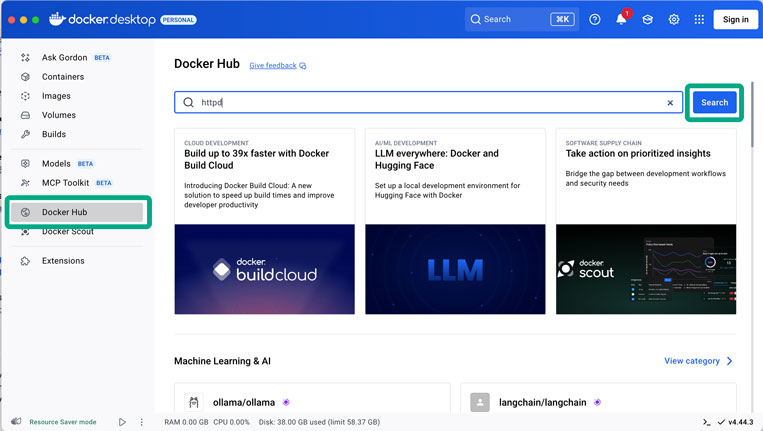
Task: Click the Images icon in sidebar
Action: tap(25, 96)
